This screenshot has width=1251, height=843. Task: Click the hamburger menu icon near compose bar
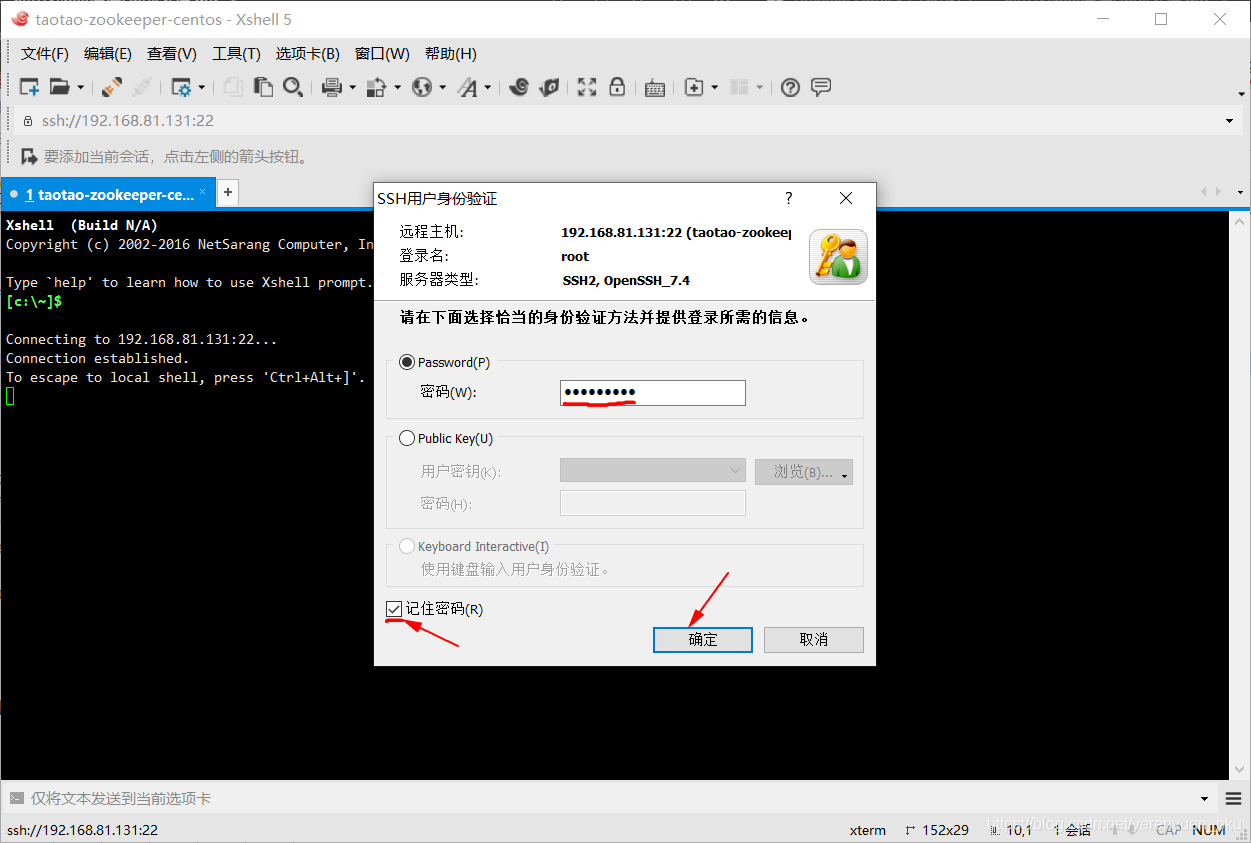(x=1233, y=798)
